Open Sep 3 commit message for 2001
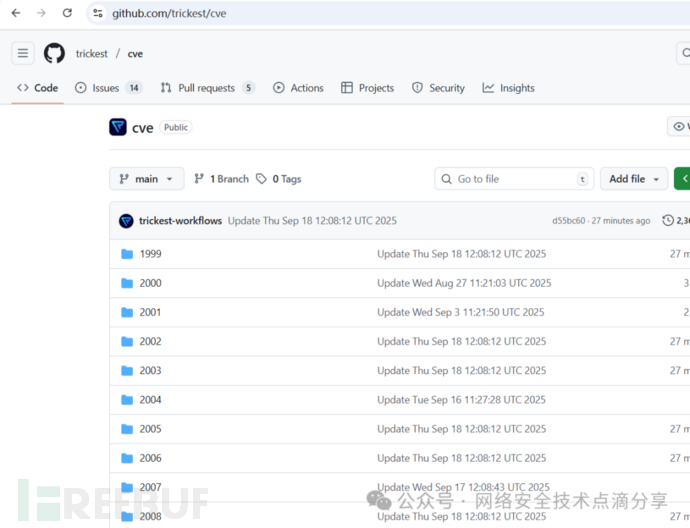Screen dimensions: 690x528 pyautogui.click(x=460, y=312)
